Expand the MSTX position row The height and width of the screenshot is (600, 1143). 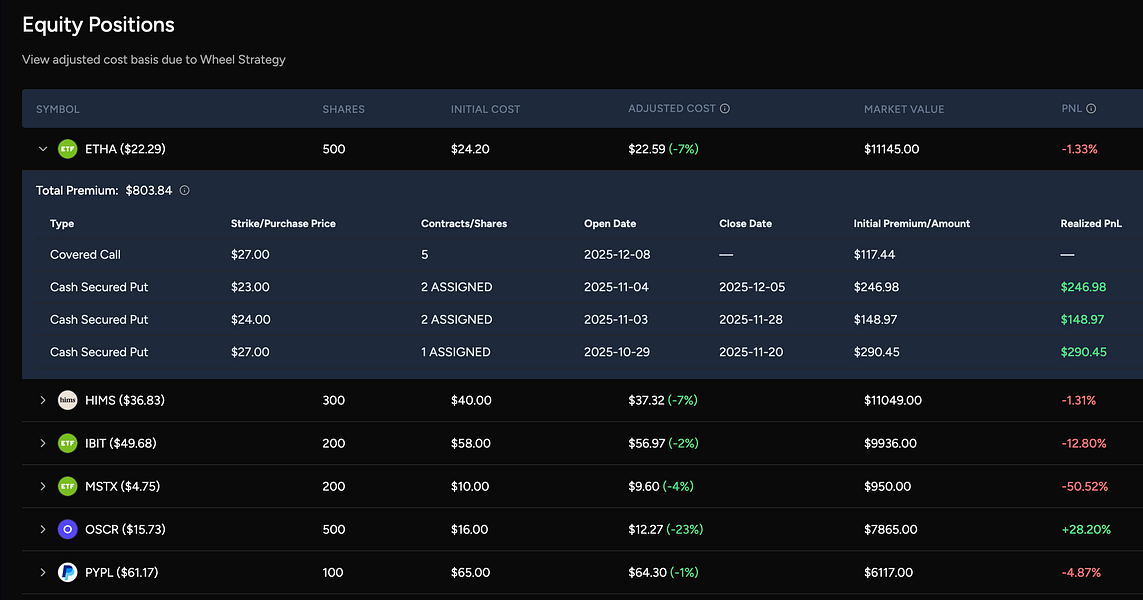[42, 486]
